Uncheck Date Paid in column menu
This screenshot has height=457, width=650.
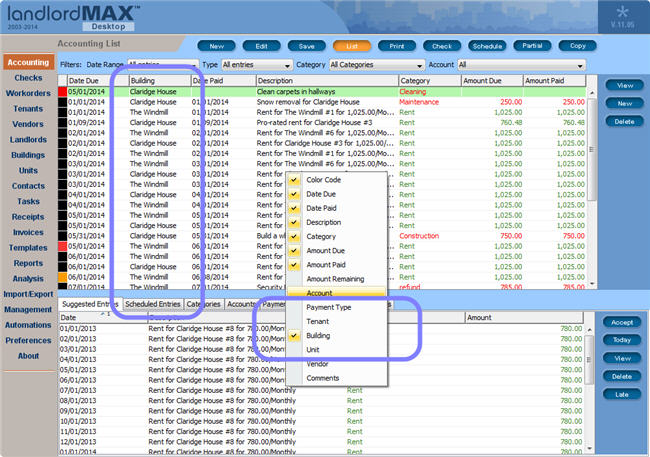point(294,208)
